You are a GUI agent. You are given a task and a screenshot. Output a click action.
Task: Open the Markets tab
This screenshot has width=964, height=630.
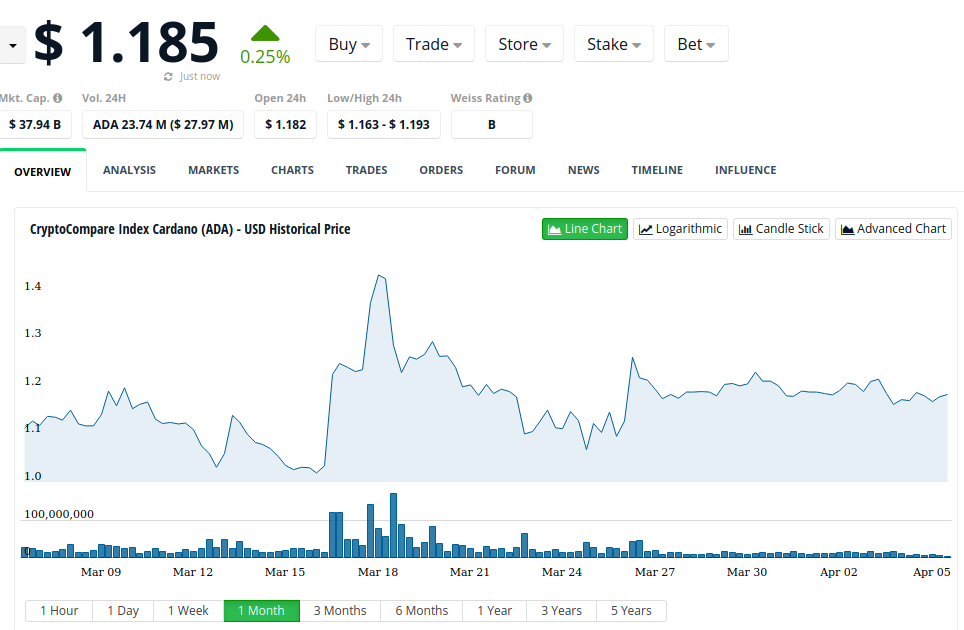coord(213,170)
